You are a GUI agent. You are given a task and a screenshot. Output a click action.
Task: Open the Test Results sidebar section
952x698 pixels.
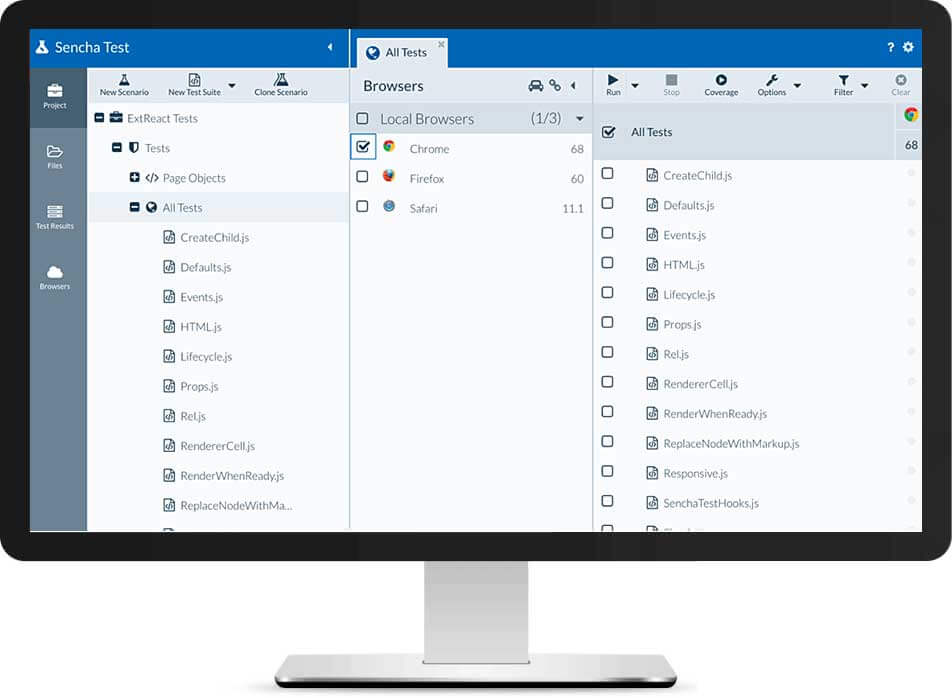click(55, 217)
